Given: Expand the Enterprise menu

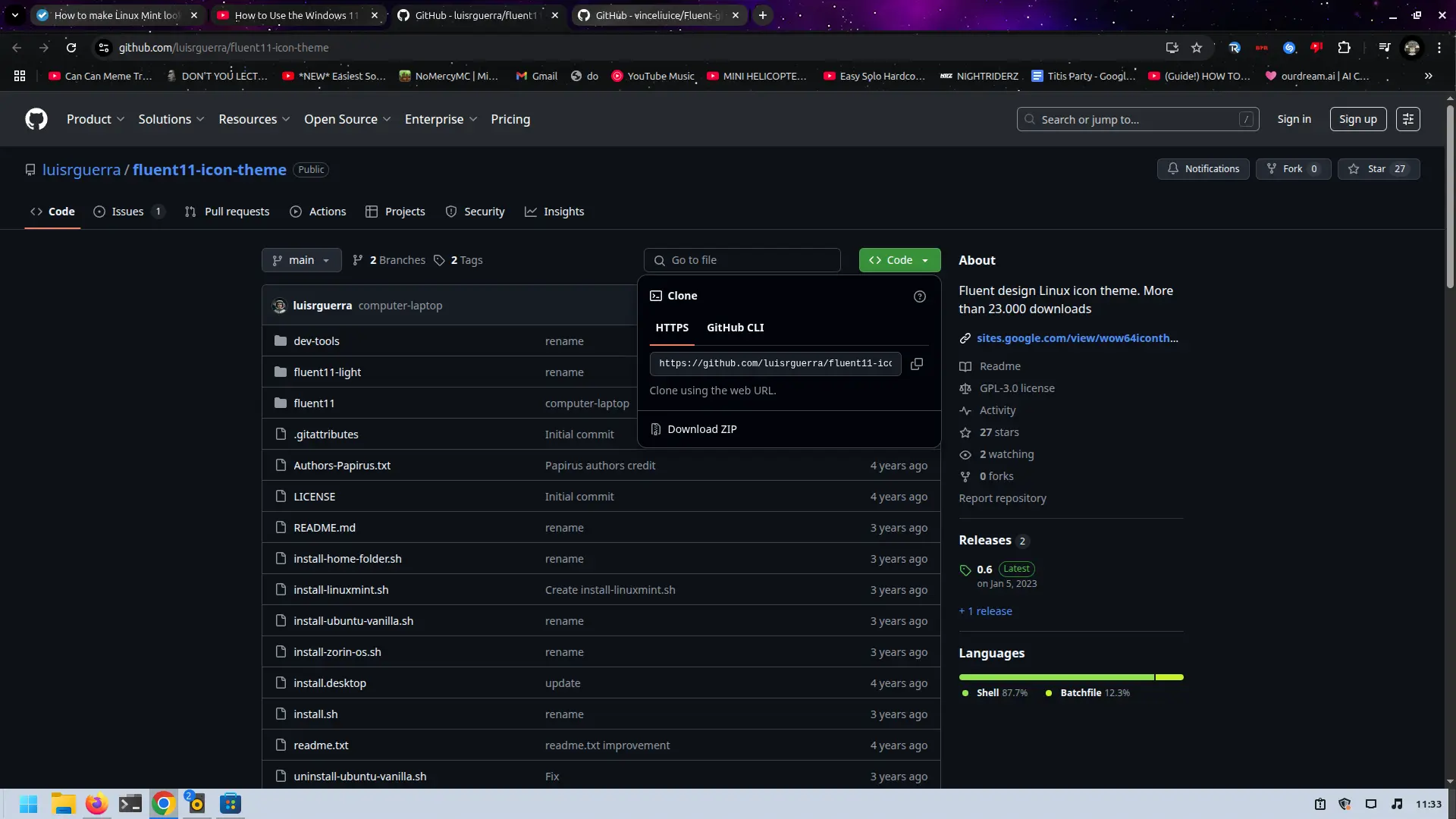Looking at the screenshot, I should click(441, 119).
